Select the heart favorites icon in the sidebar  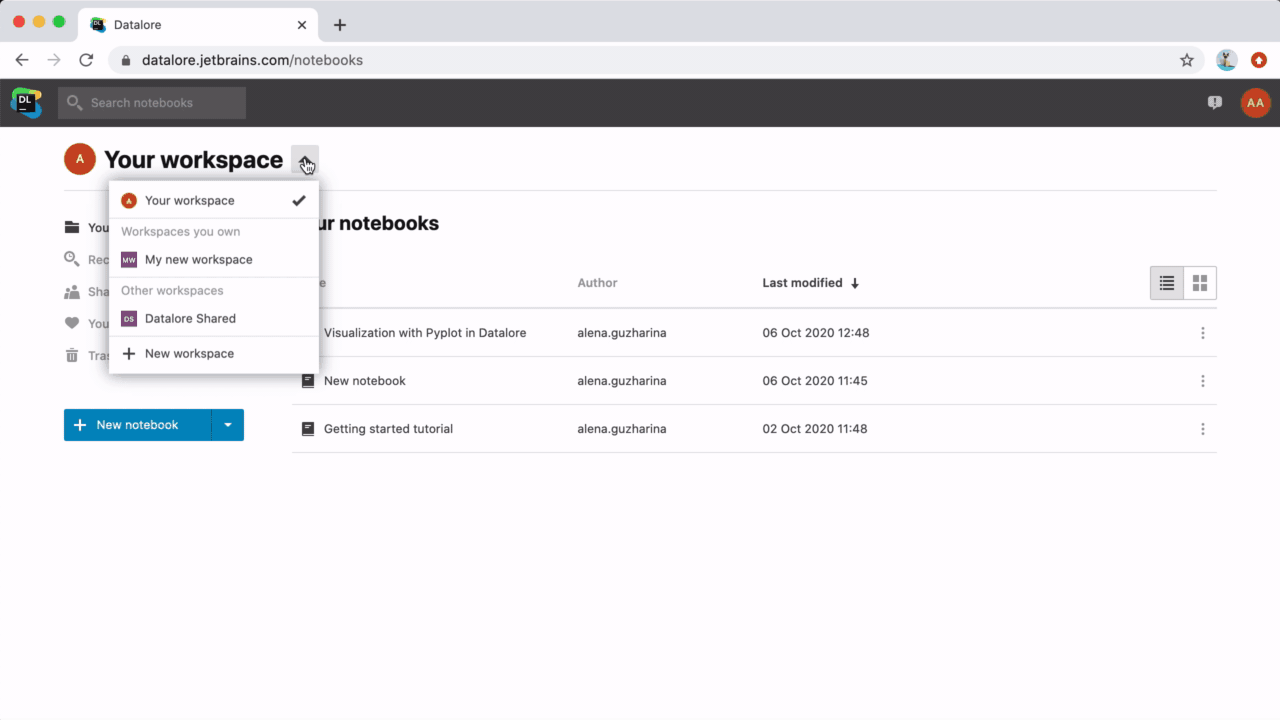click(72, 323)
